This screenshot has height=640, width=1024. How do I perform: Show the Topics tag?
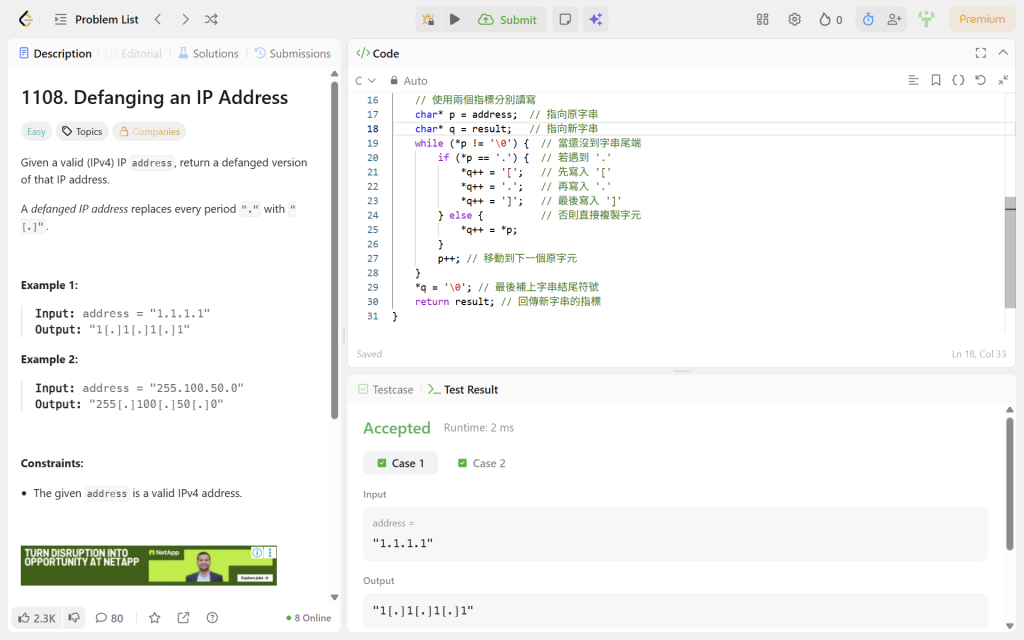pos(82,131)
